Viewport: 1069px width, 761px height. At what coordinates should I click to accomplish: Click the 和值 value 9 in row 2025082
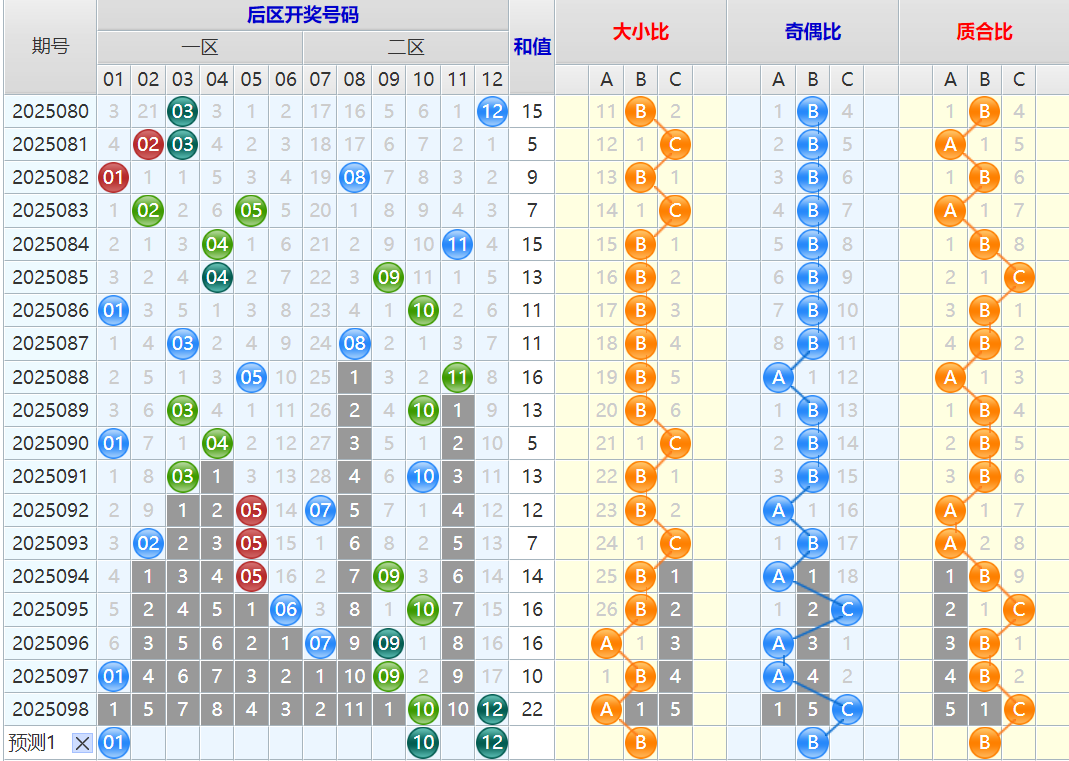[x=532, y=177]
